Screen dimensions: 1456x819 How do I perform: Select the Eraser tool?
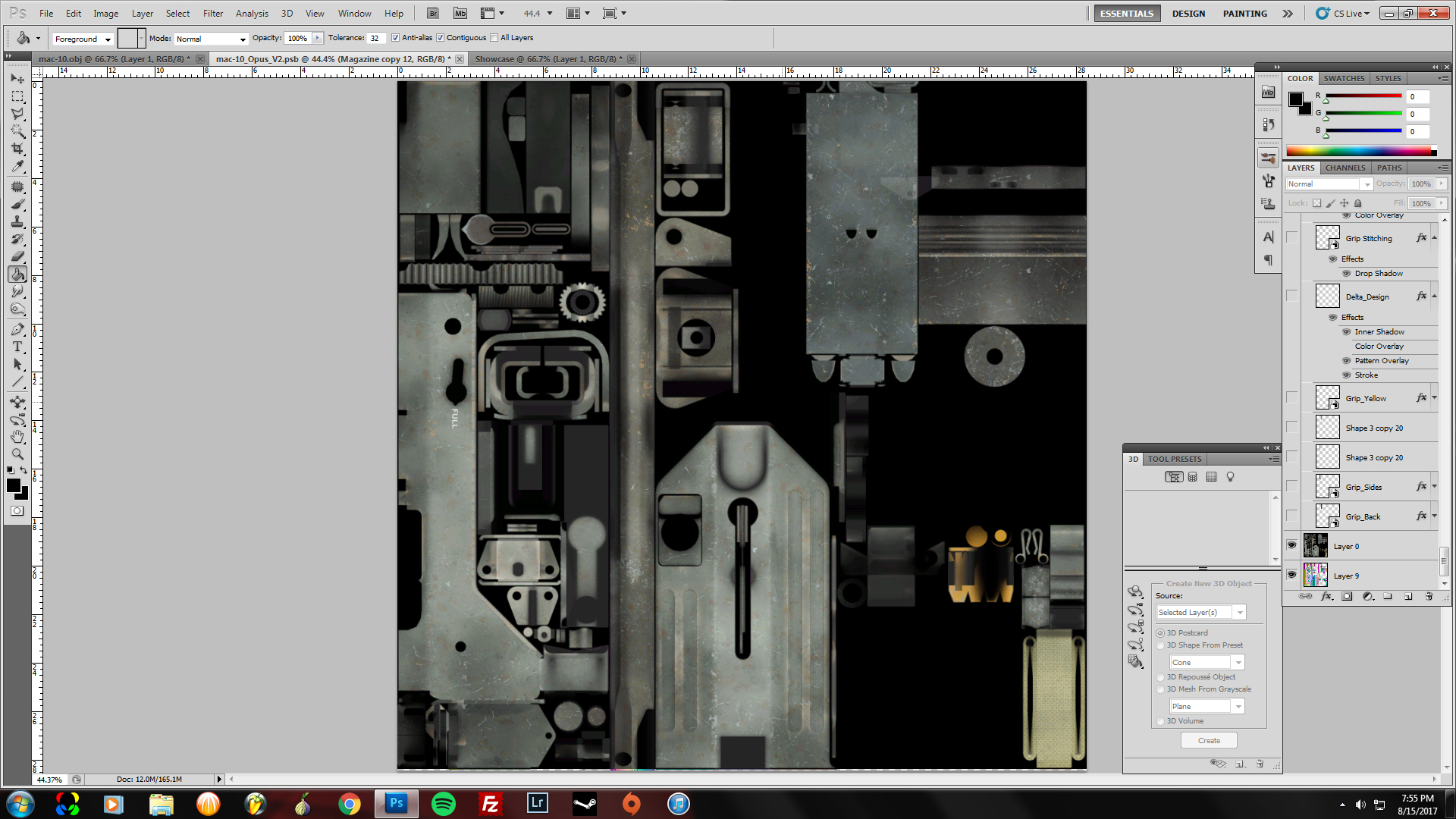pos(17,256)
